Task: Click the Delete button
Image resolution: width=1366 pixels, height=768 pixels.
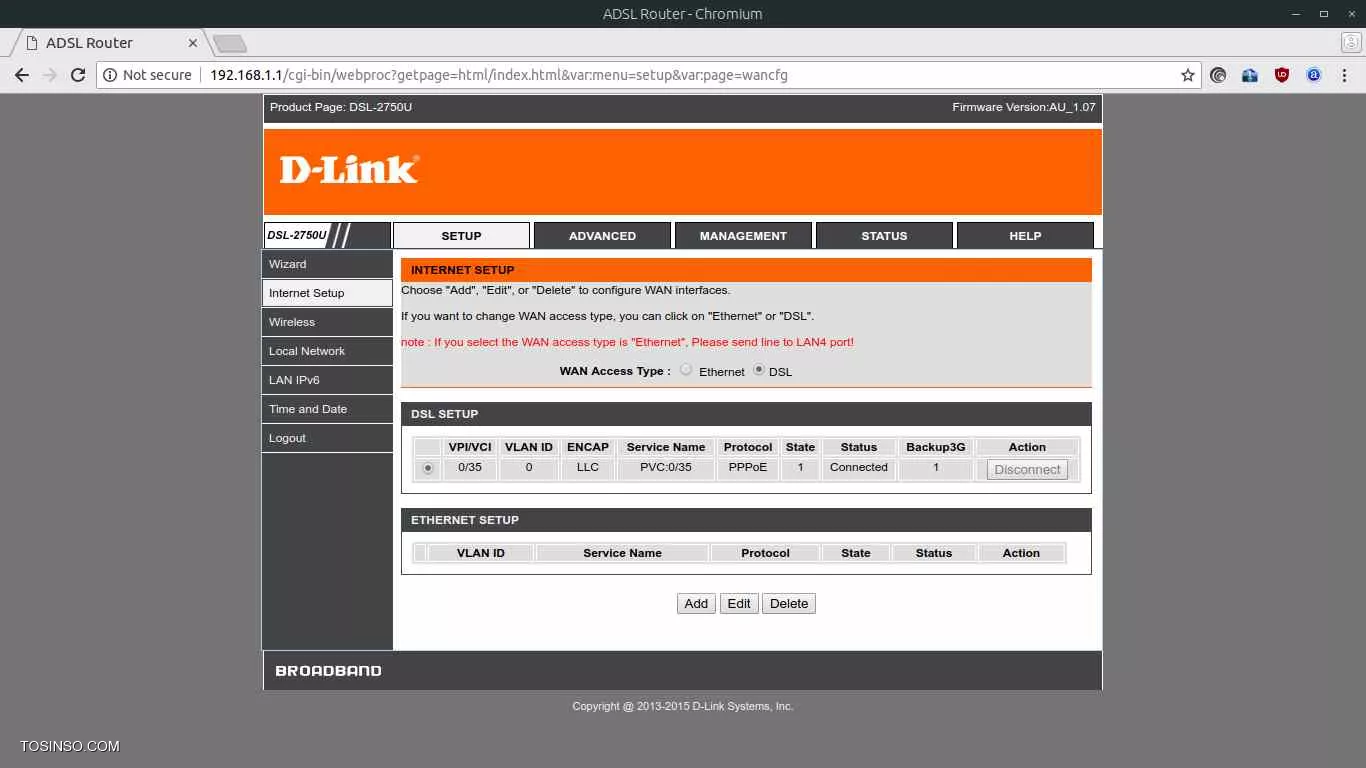Action: coord(789,604)
